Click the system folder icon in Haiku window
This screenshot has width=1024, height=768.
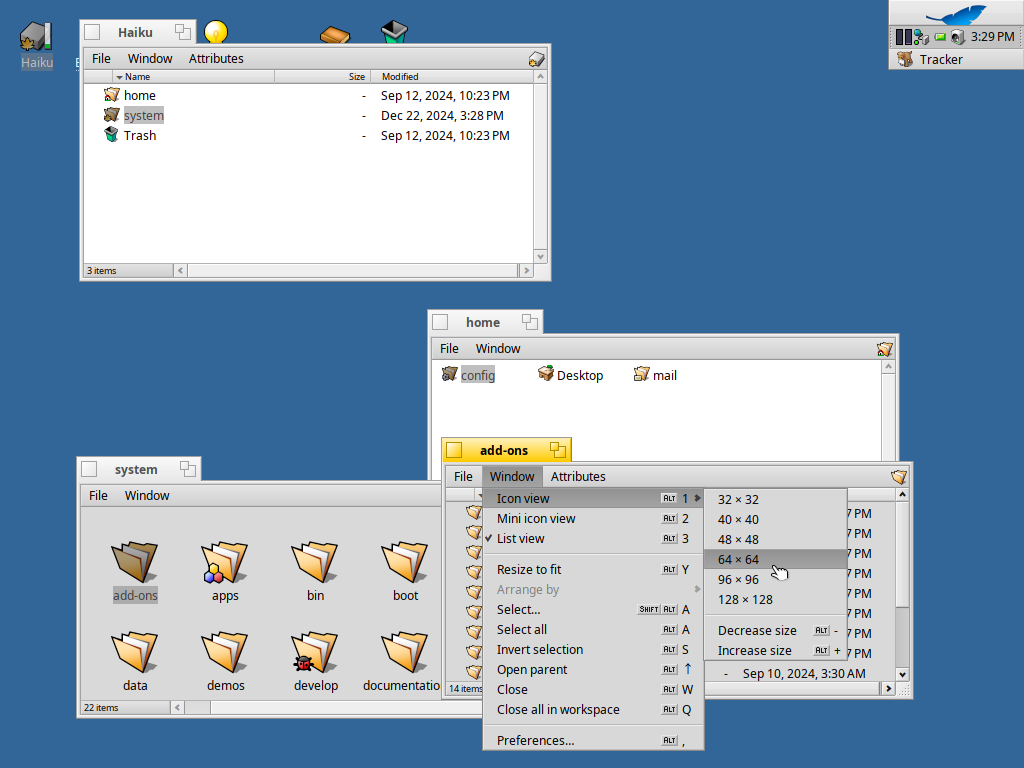[112, 115]
